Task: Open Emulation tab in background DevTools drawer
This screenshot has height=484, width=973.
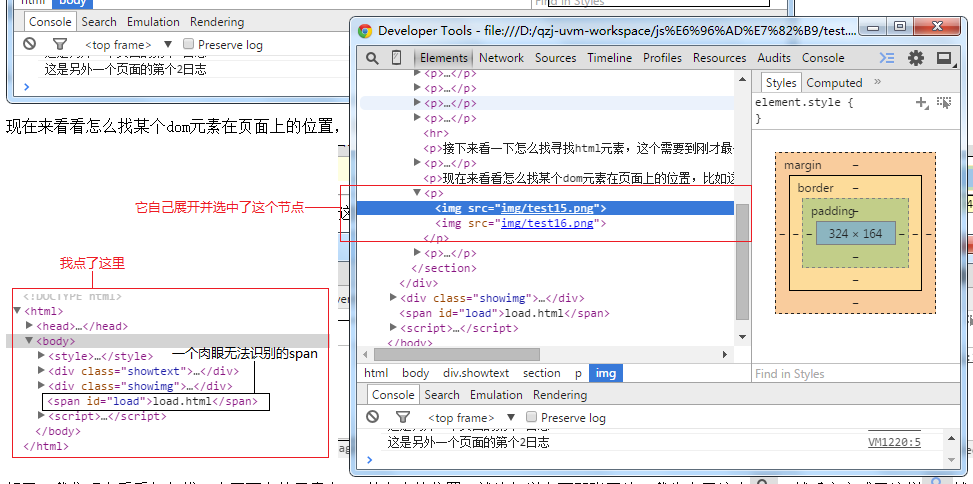Action: (x=153, y=22)
